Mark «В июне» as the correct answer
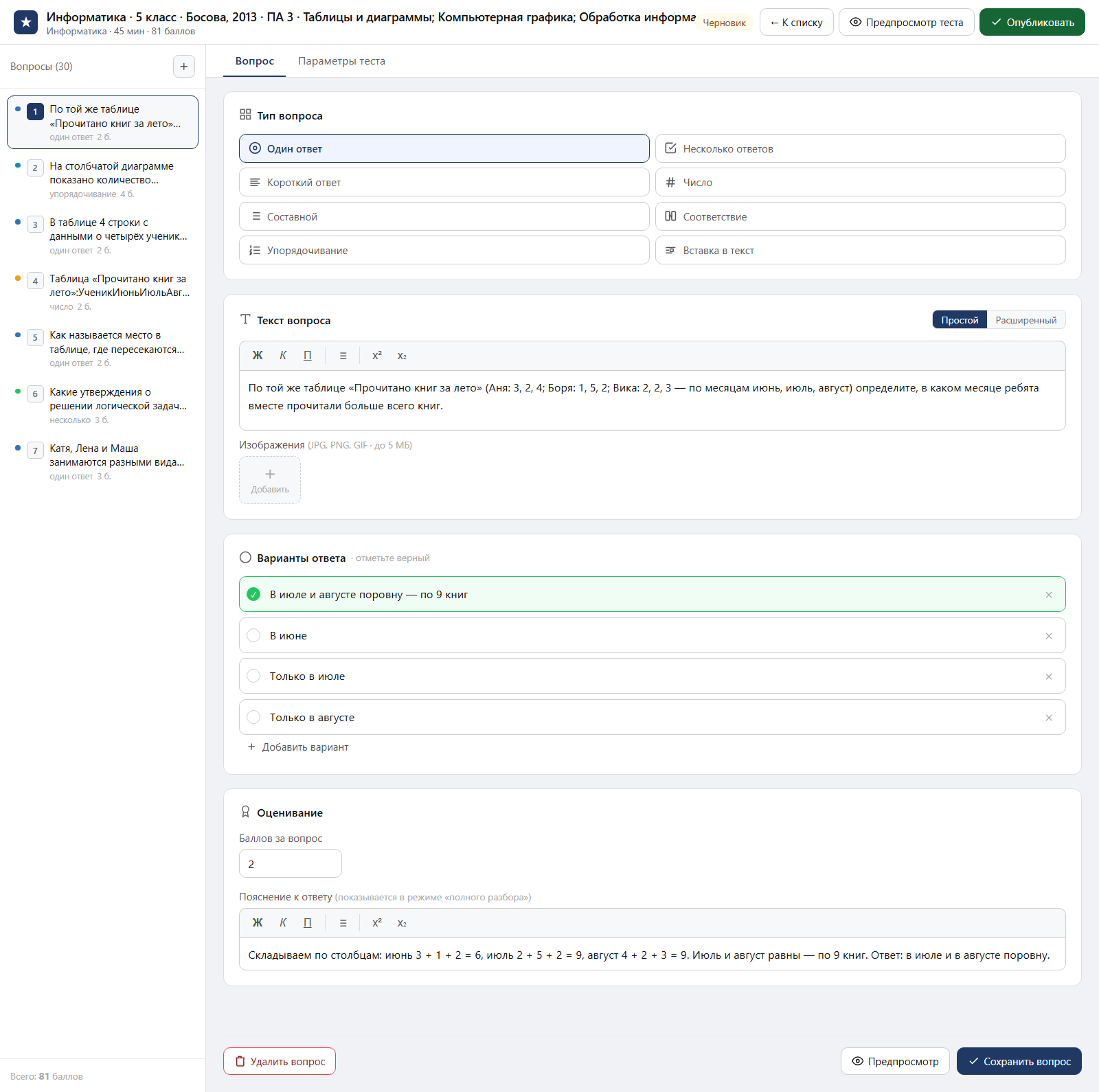This screenshot has height=1092, width=1099. tap(253, 635)
